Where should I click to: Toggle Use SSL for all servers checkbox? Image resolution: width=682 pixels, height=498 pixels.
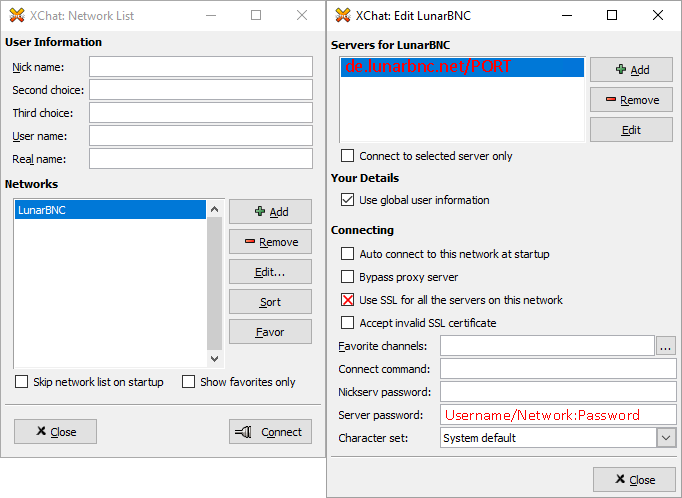348,300
